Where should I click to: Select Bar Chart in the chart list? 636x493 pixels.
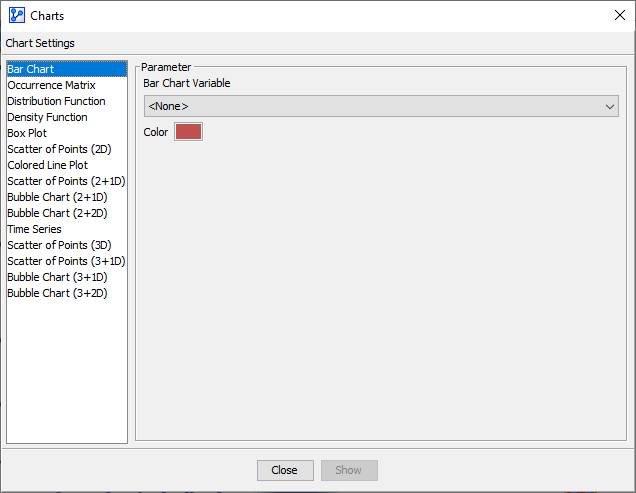tap(31, 69)
